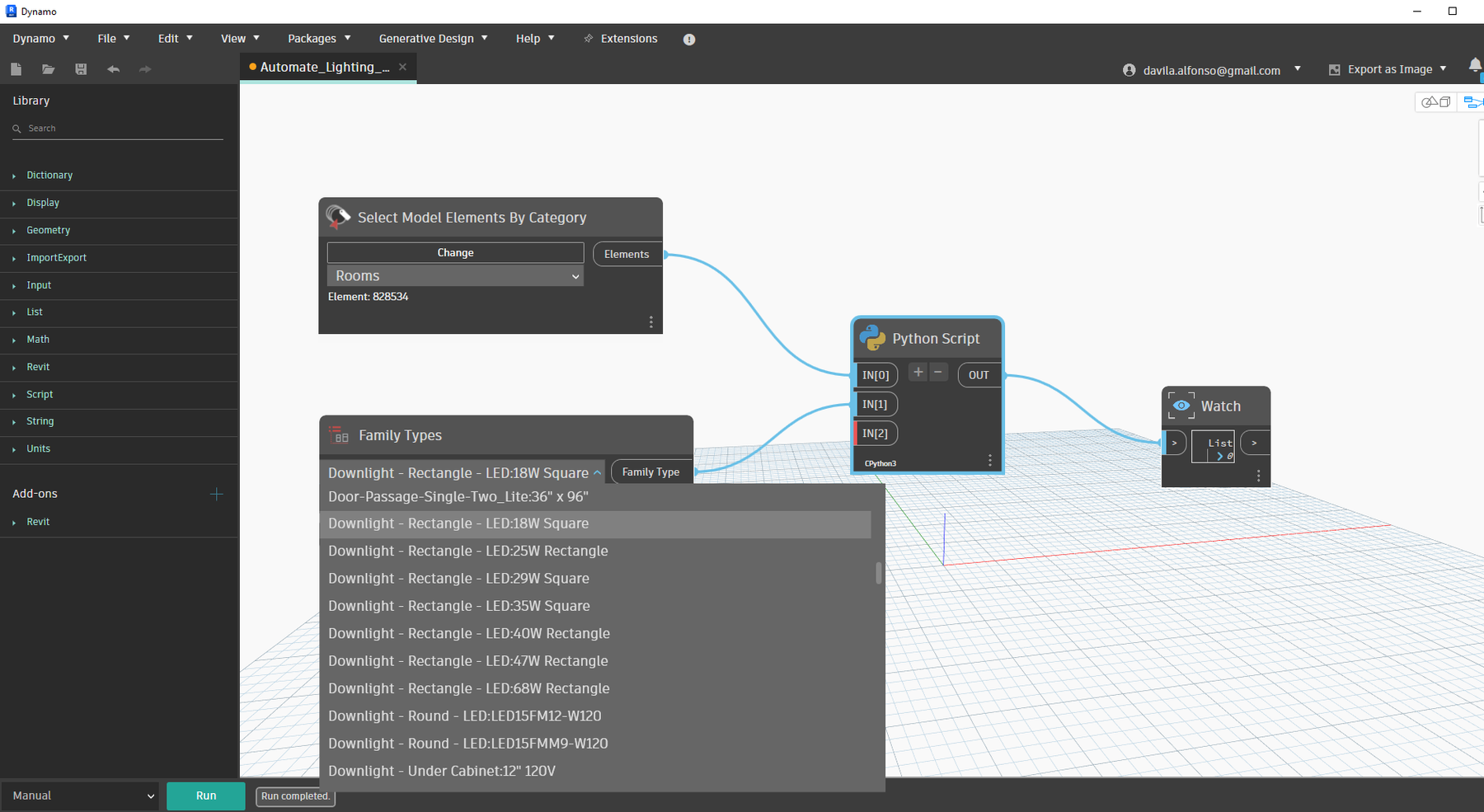The image size is (1484, 812).
Task: Add an input port on Python Script
Action: [x=918, y=372]
